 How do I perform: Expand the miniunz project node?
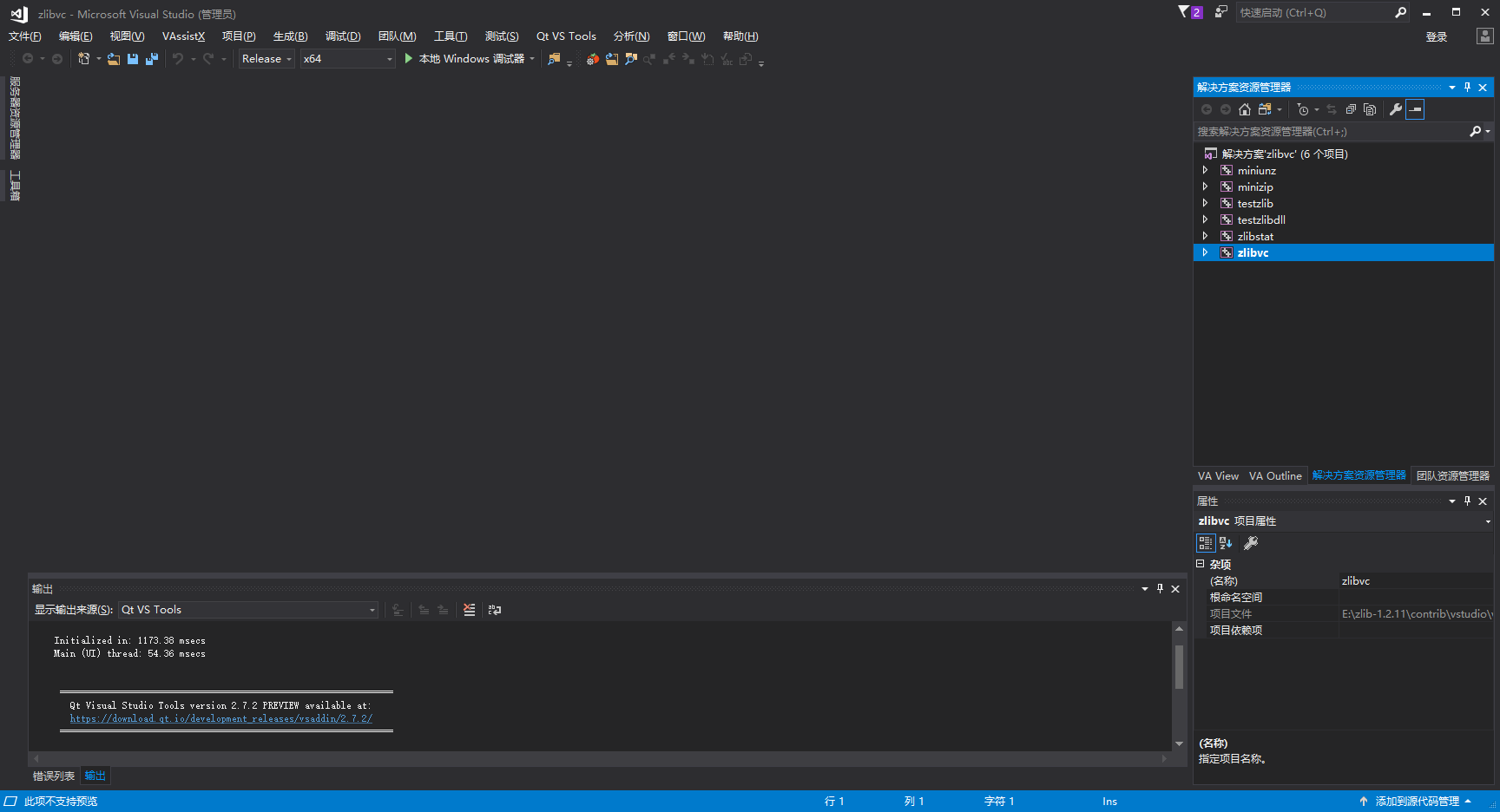tap(1205, 170)
